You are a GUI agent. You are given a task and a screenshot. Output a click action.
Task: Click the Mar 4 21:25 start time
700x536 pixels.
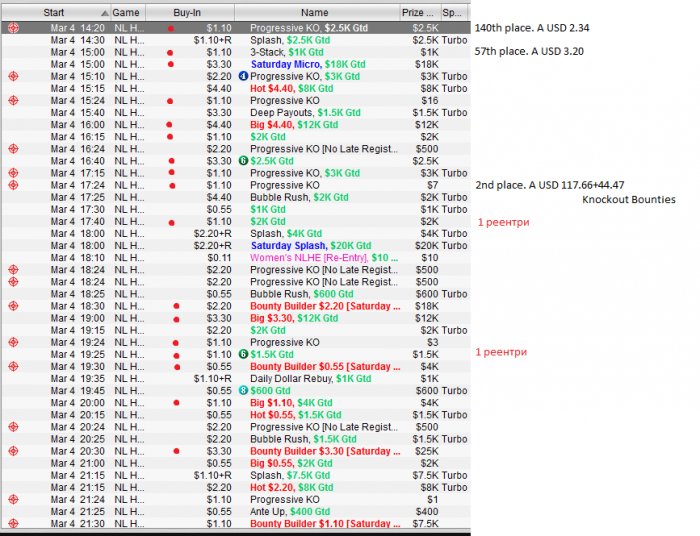click(x=78, y=511)
